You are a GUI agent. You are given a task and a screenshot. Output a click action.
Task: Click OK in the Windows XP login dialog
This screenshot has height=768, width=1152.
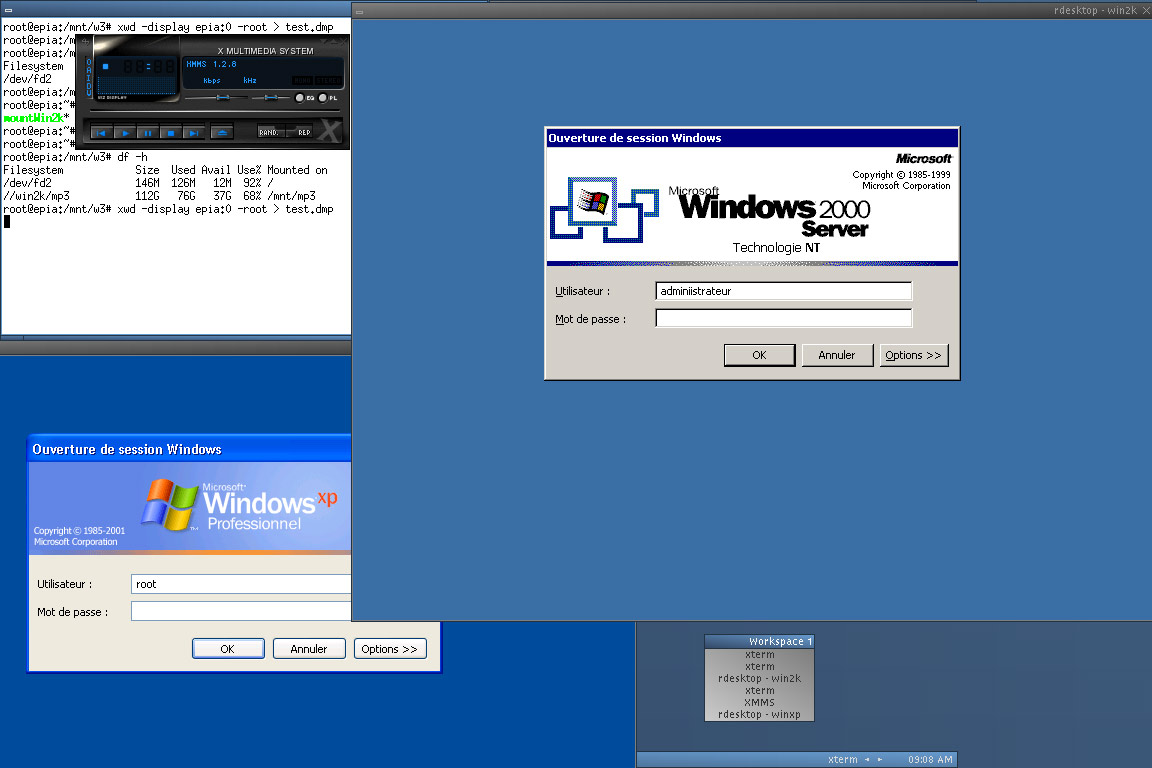(x=228, y=649)
